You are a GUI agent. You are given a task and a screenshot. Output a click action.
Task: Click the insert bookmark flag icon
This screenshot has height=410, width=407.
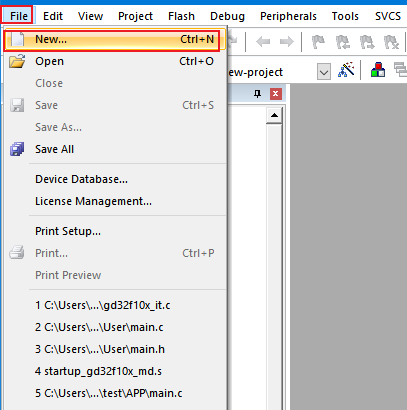318,42
